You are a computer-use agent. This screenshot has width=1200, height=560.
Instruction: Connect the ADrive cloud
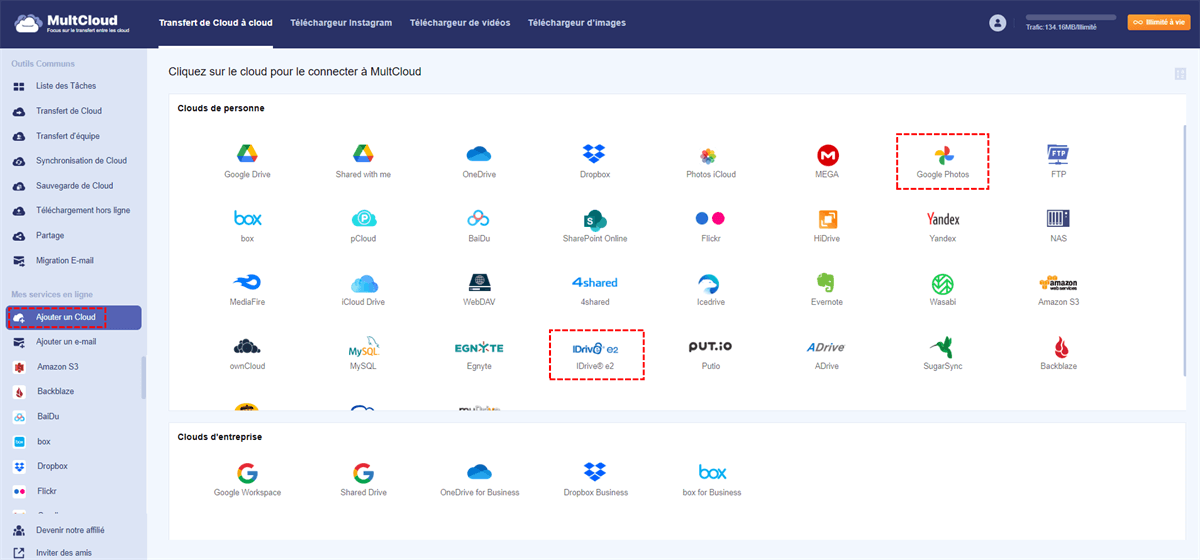point(827,353)
